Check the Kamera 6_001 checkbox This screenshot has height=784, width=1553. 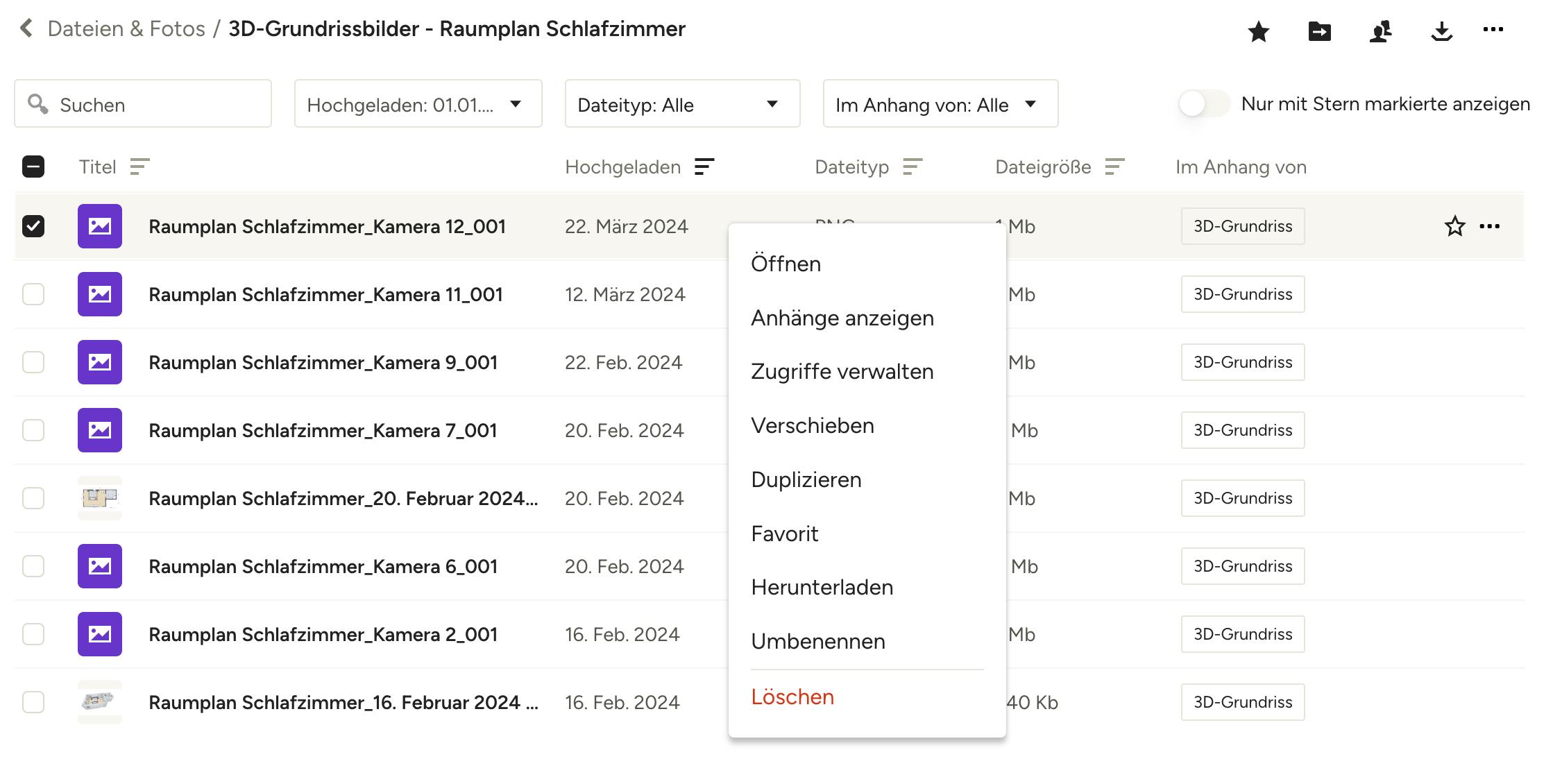coord(33,566)
